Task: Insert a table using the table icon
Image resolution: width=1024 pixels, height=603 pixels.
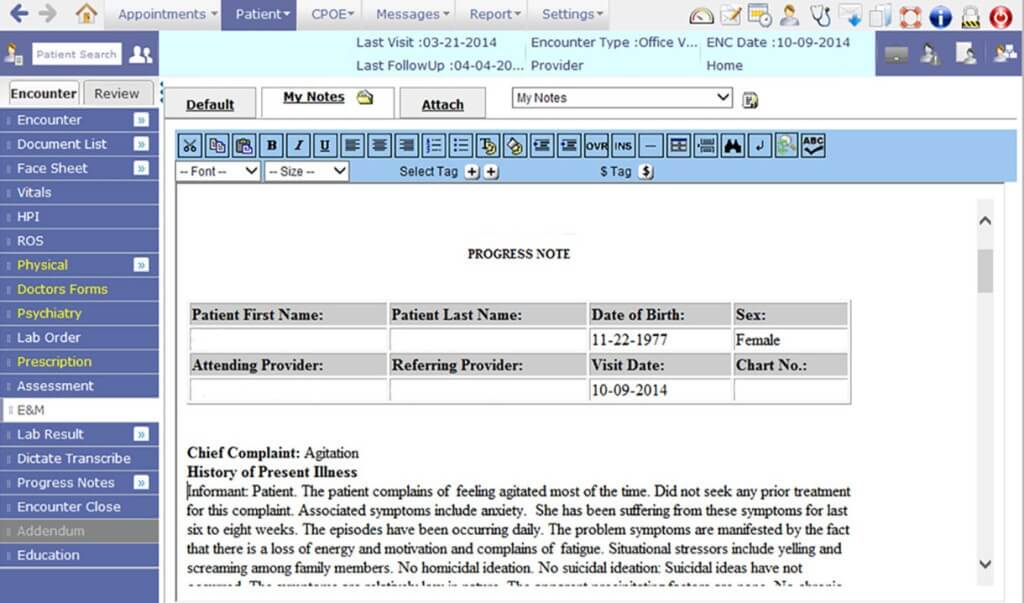Action: (678, 145)
